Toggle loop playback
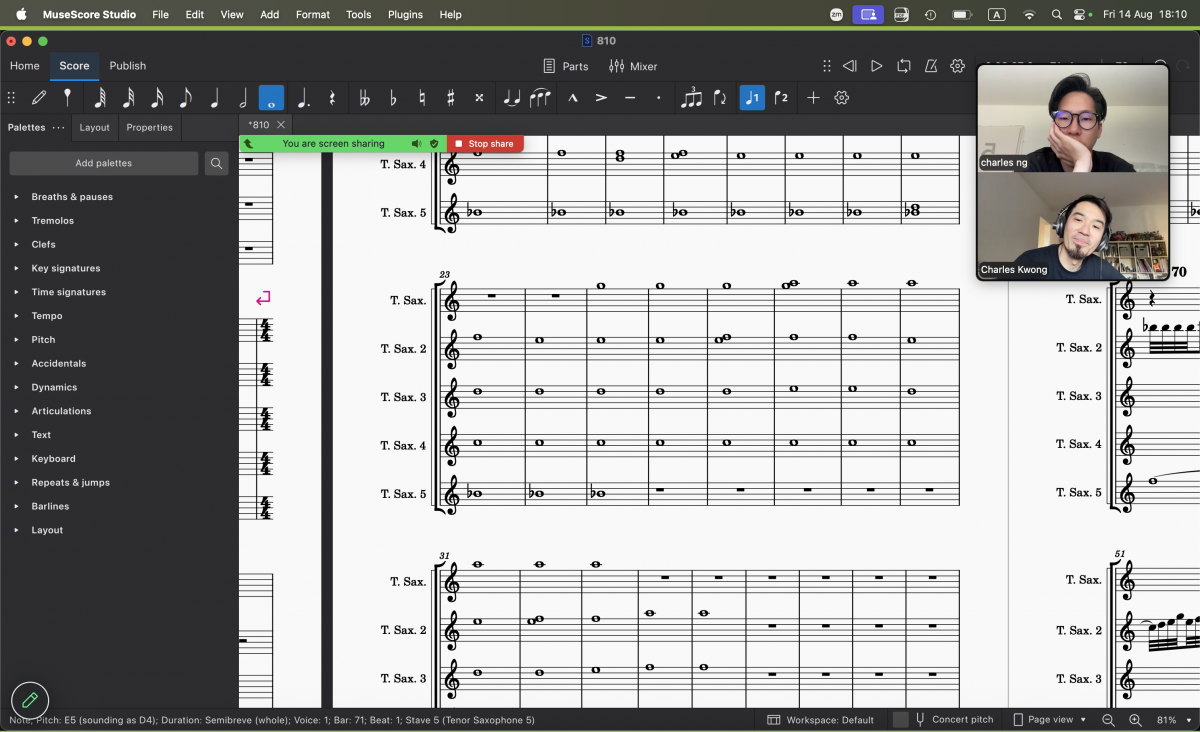This screenshot has height=732, width=1200. point(904,66)
